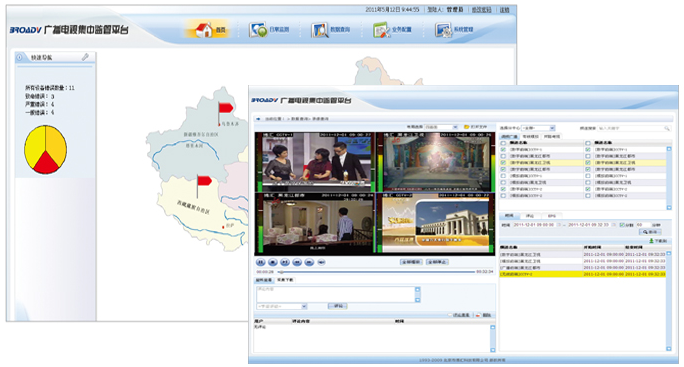
Task: Open the Home (首页) house icon
Action: pos(203,30)
